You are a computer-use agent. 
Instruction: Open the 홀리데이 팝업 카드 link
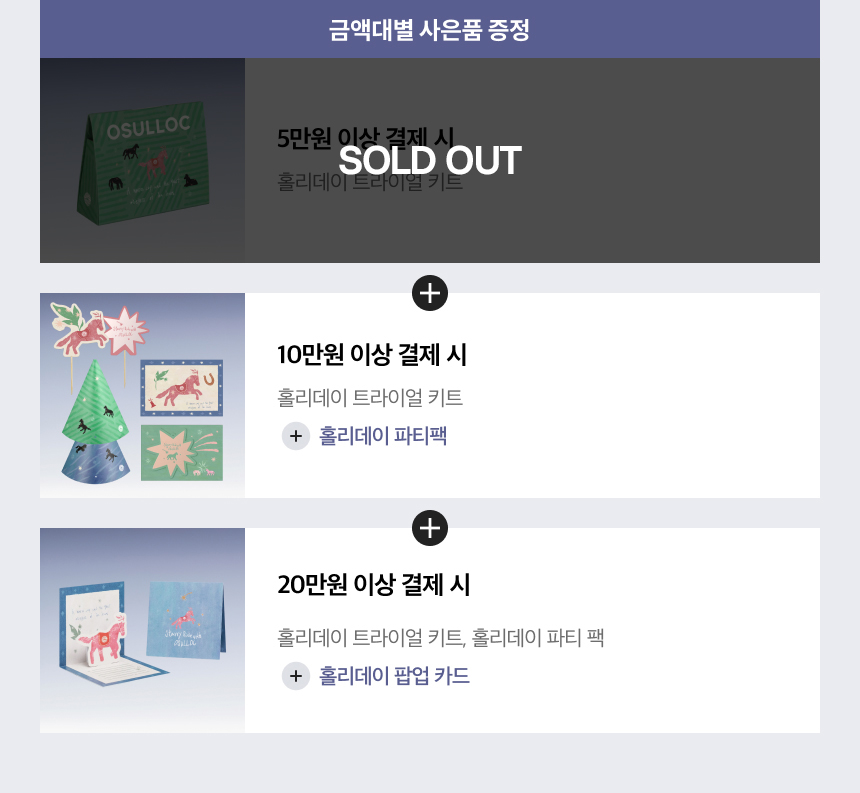394,676
